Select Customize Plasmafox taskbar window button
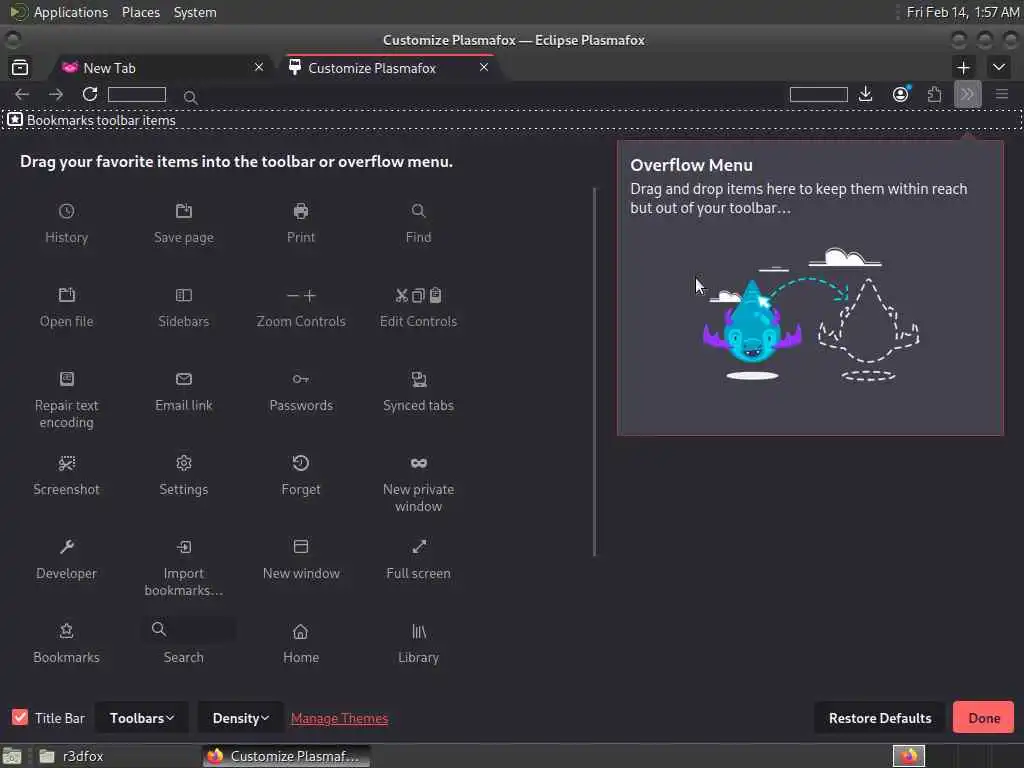Viewport: 1024px width, 768px height. coord(286,756)
